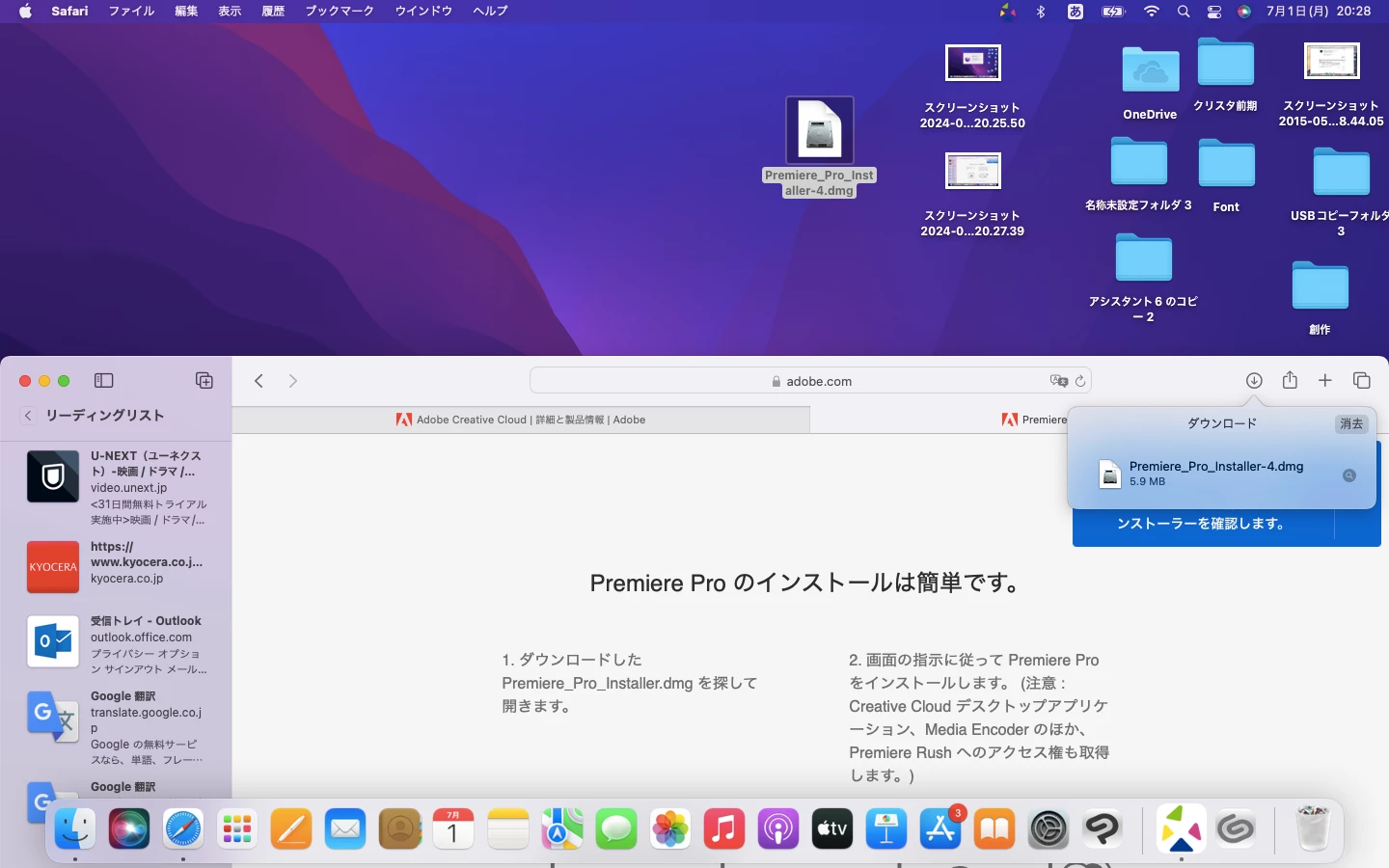
Task: Click Siri icon in menu bar
Action: pos(1244,12)
